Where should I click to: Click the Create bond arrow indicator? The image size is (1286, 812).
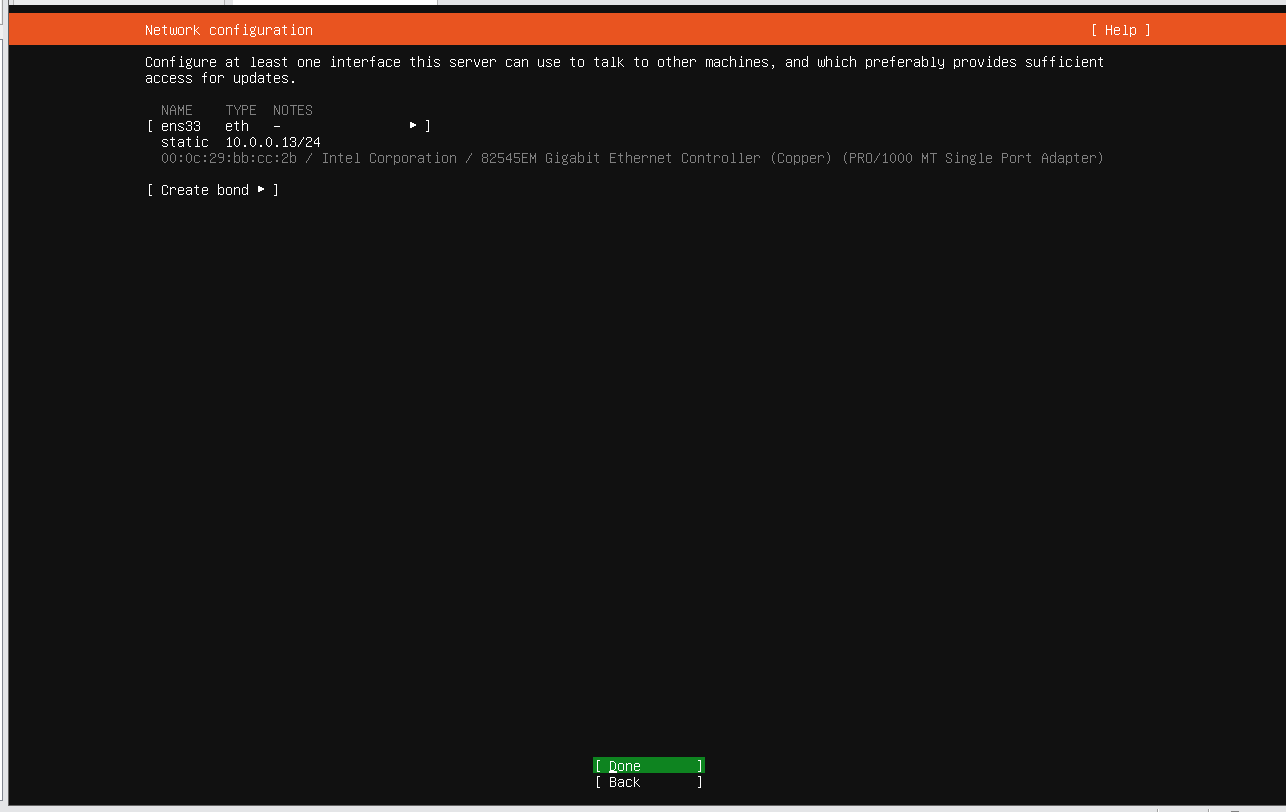261,190
